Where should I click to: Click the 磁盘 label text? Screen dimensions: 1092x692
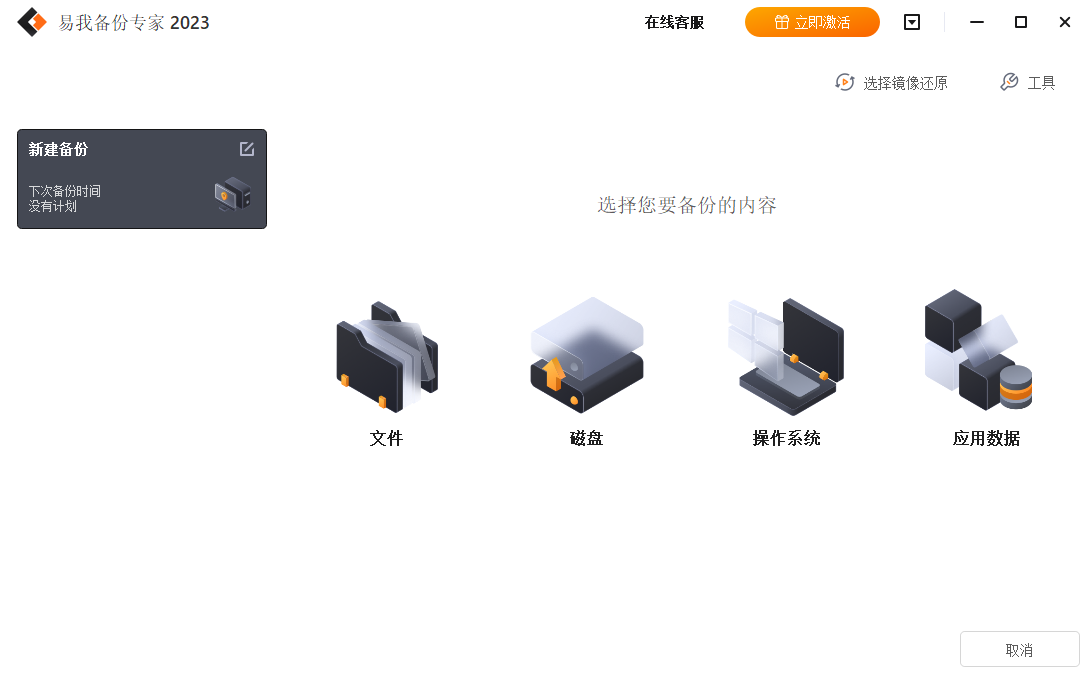(x=586, y=438)
